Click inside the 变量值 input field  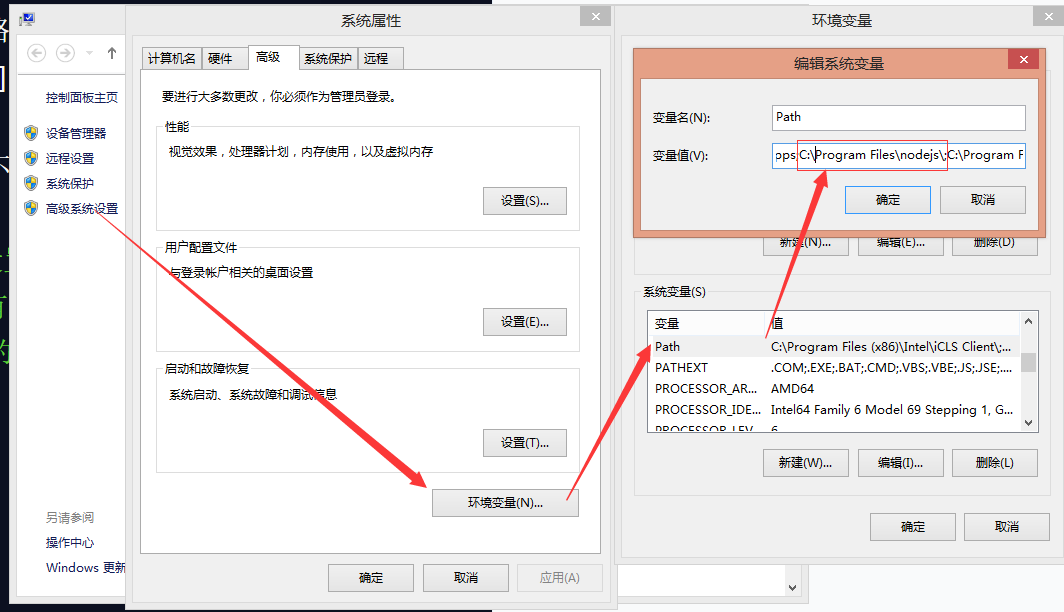[898, 155]
